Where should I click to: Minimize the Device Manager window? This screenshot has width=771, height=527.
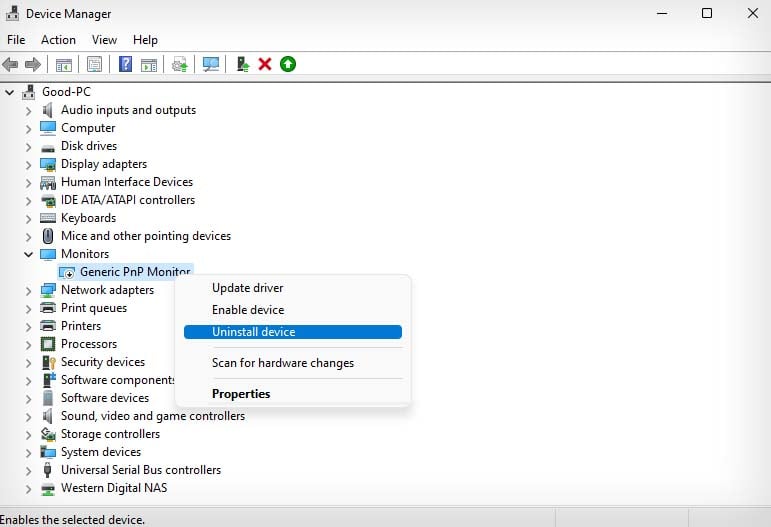coord(662,13)
